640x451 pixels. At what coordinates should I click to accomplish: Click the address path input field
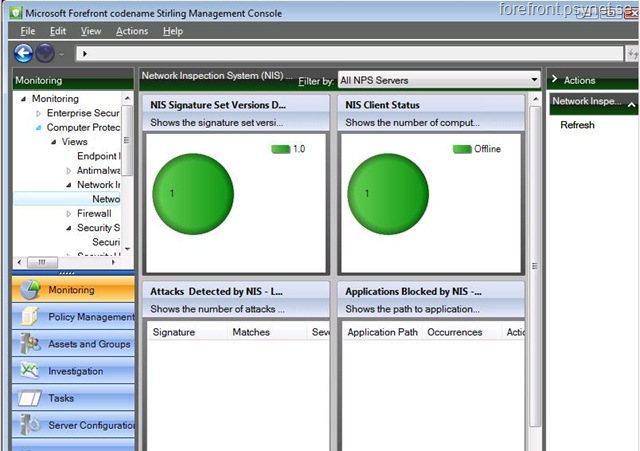tap(300, 53)
